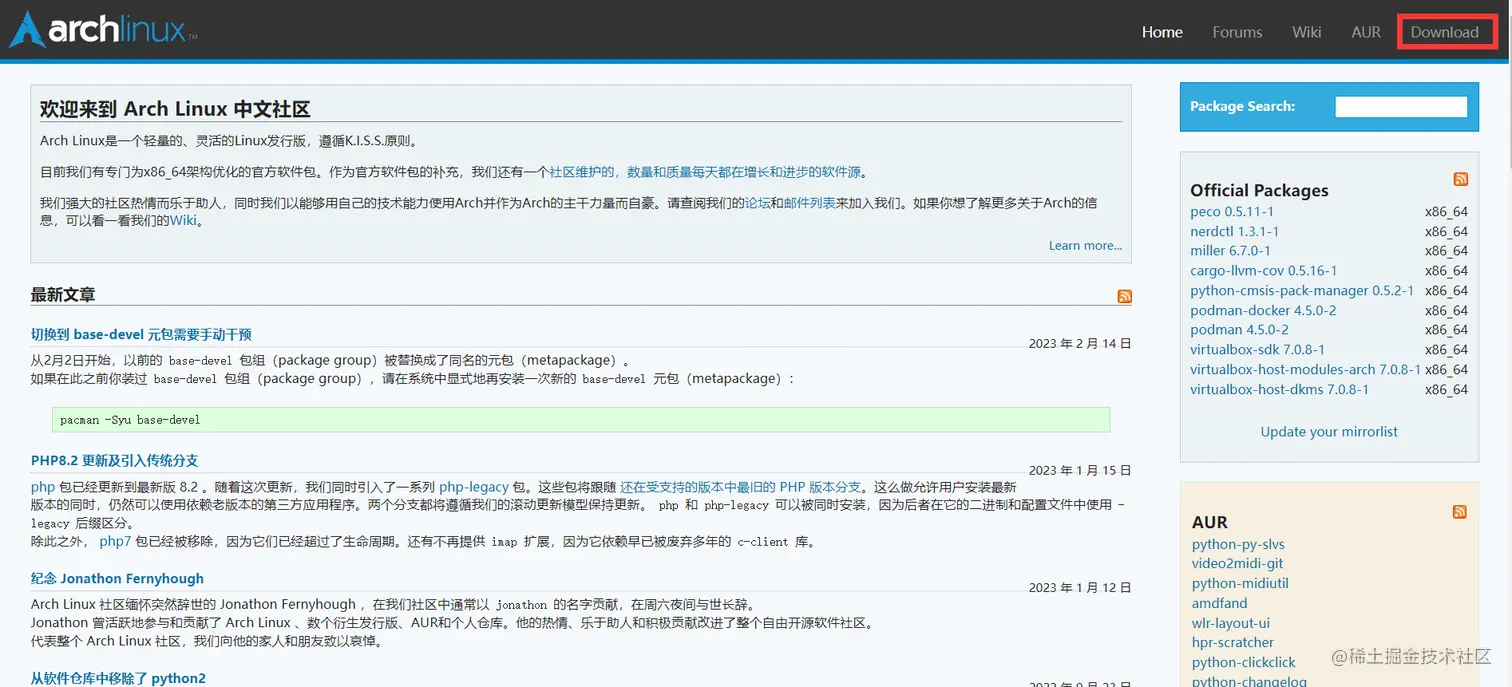Open article 从软件仓库中移除了 python2

coord(118,678)
